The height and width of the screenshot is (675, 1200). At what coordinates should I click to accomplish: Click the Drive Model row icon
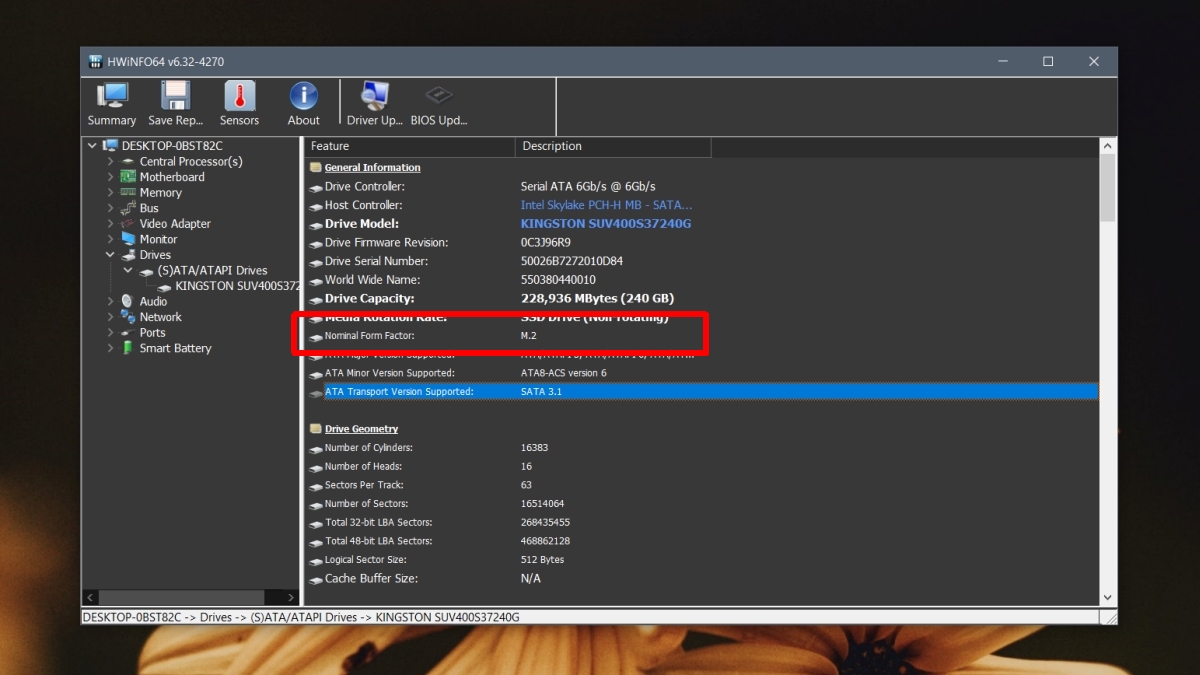coord(316,224)
